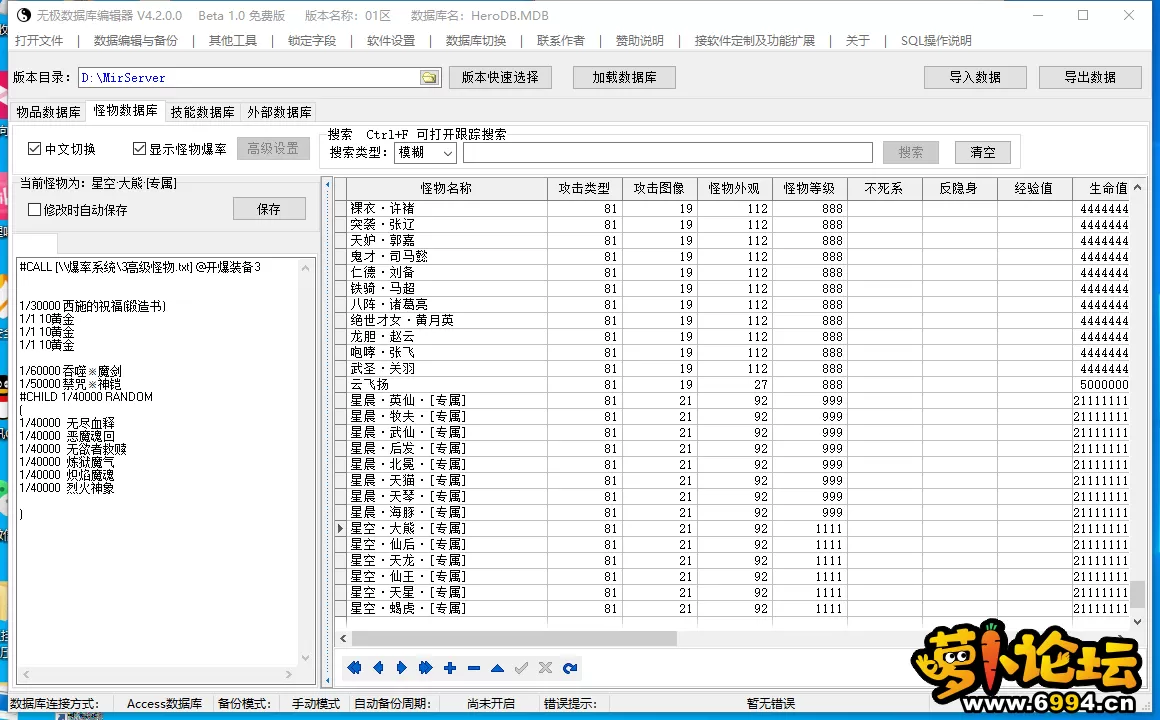The image size is (1160, 720).
Task: Open the 数据编辑与备份 menu
Action: coord(136,41)
